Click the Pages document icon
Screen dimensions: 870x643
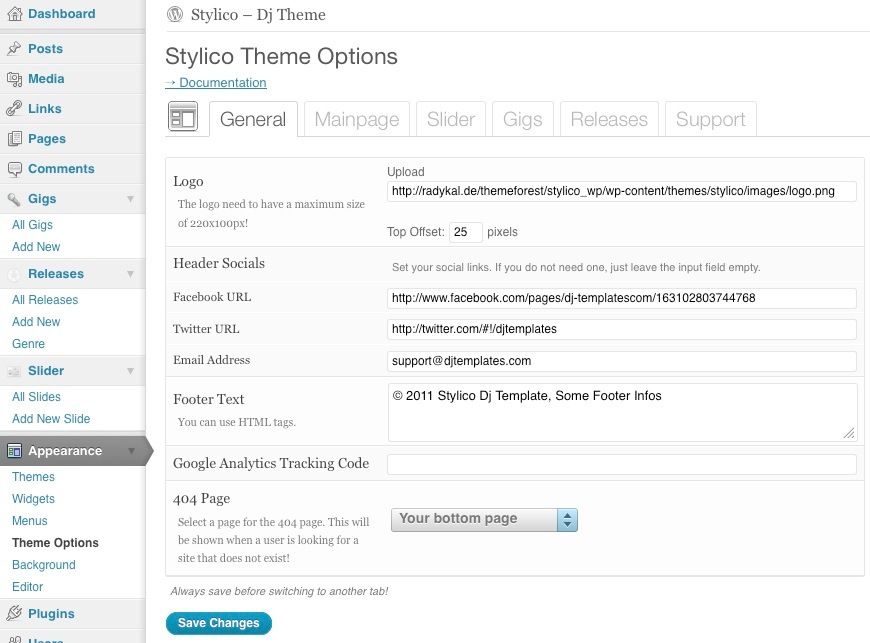pyautogui.click(x=14, y=139)
